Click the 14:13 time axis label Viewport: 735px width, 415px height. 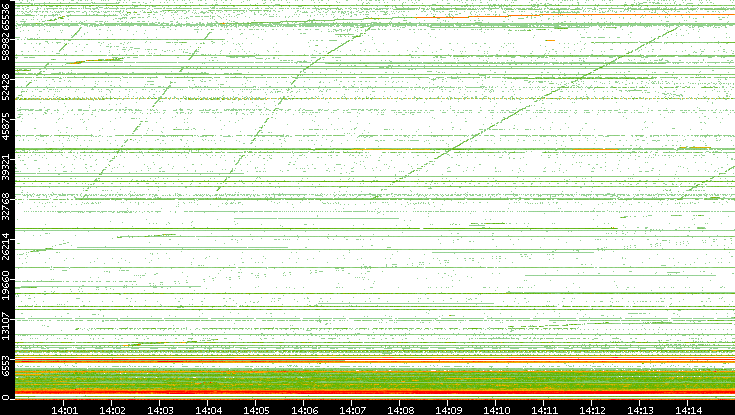point(640,410)
